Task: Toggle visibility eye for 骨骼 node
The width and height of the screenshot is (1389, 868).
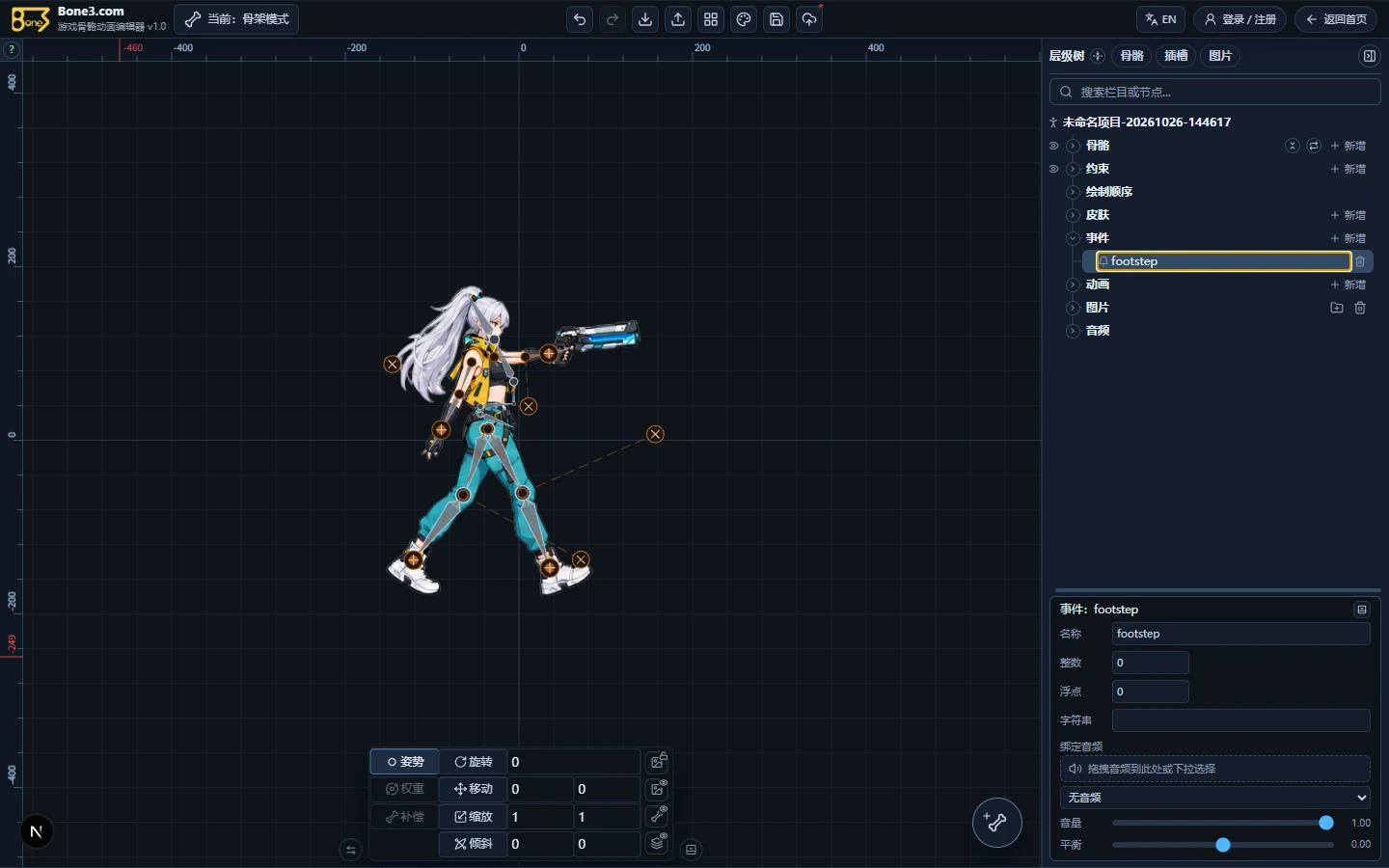Action: coord(1053,146)
